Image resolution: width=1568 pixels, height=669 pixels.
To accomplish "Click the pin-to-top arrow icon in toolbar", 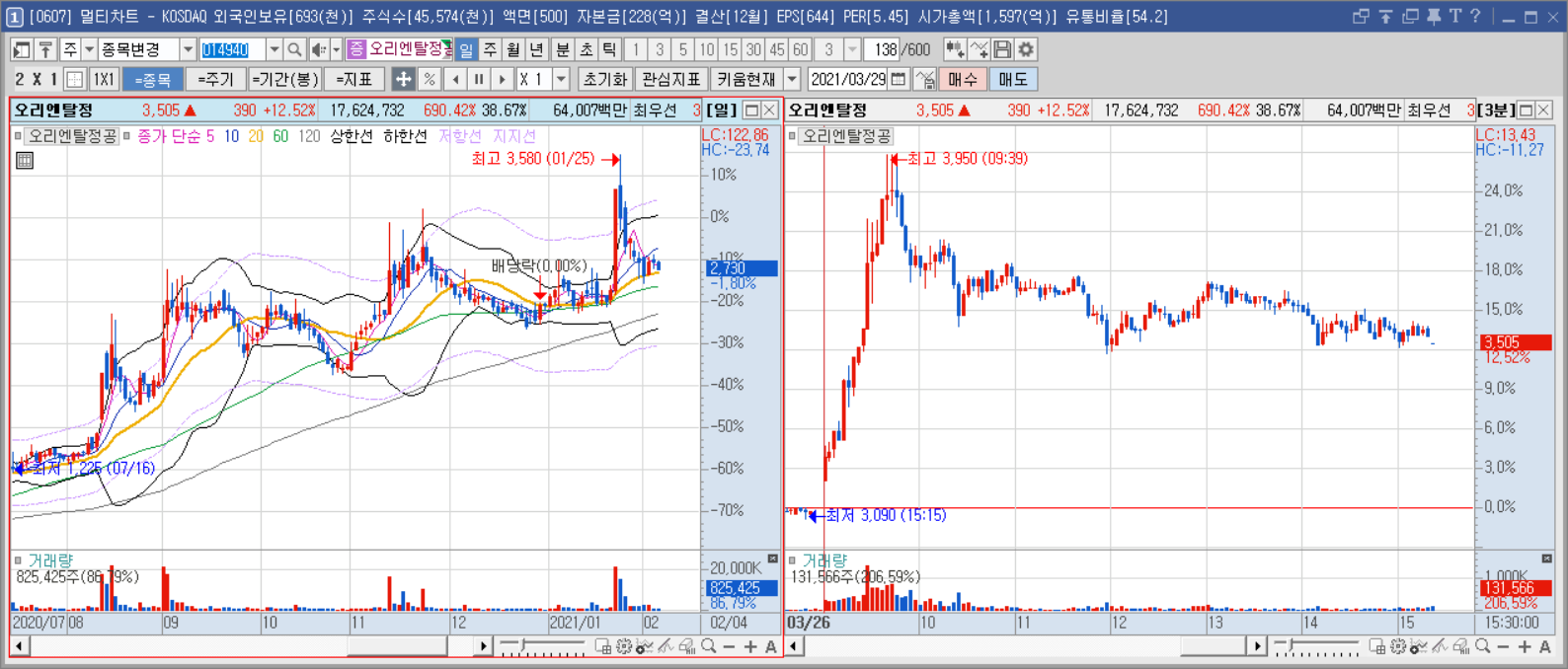I will pyautogui.click(x=45, y=49).
